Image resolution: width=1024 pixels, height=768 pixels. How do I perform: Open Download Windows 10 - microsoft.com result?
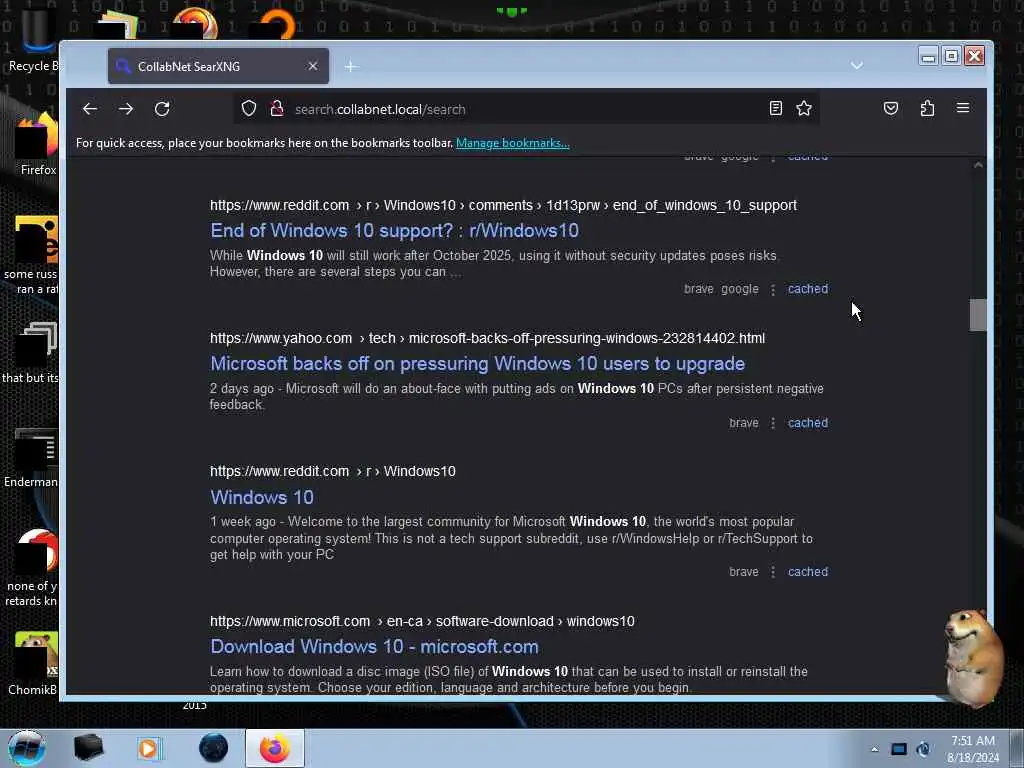click(x=374, y=647)
